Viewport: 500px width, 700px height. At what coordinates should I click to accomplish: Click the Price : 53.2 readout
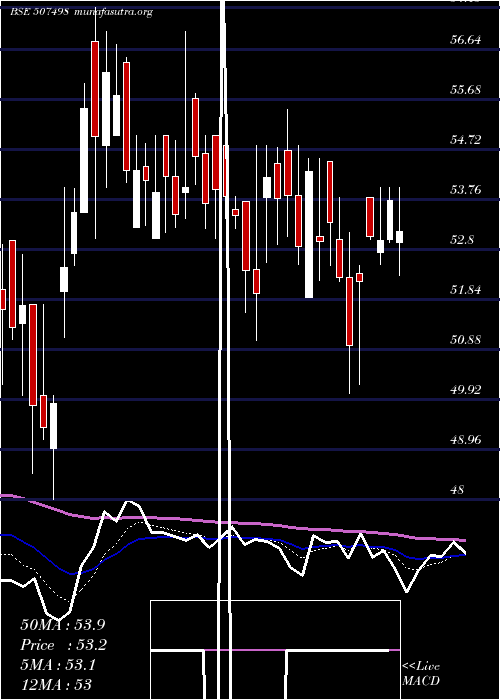pyautogui.click(x=64, y=645)
